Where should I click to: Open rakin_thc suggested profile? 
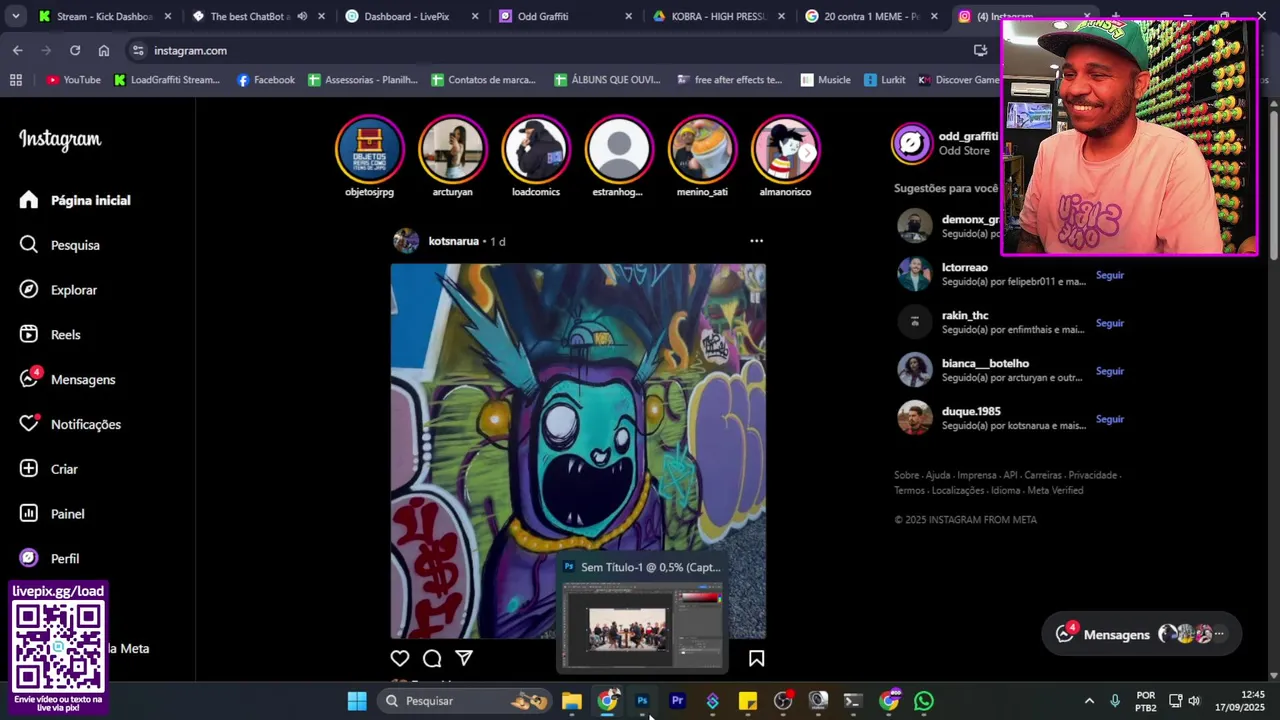click(x=964, y=315)
